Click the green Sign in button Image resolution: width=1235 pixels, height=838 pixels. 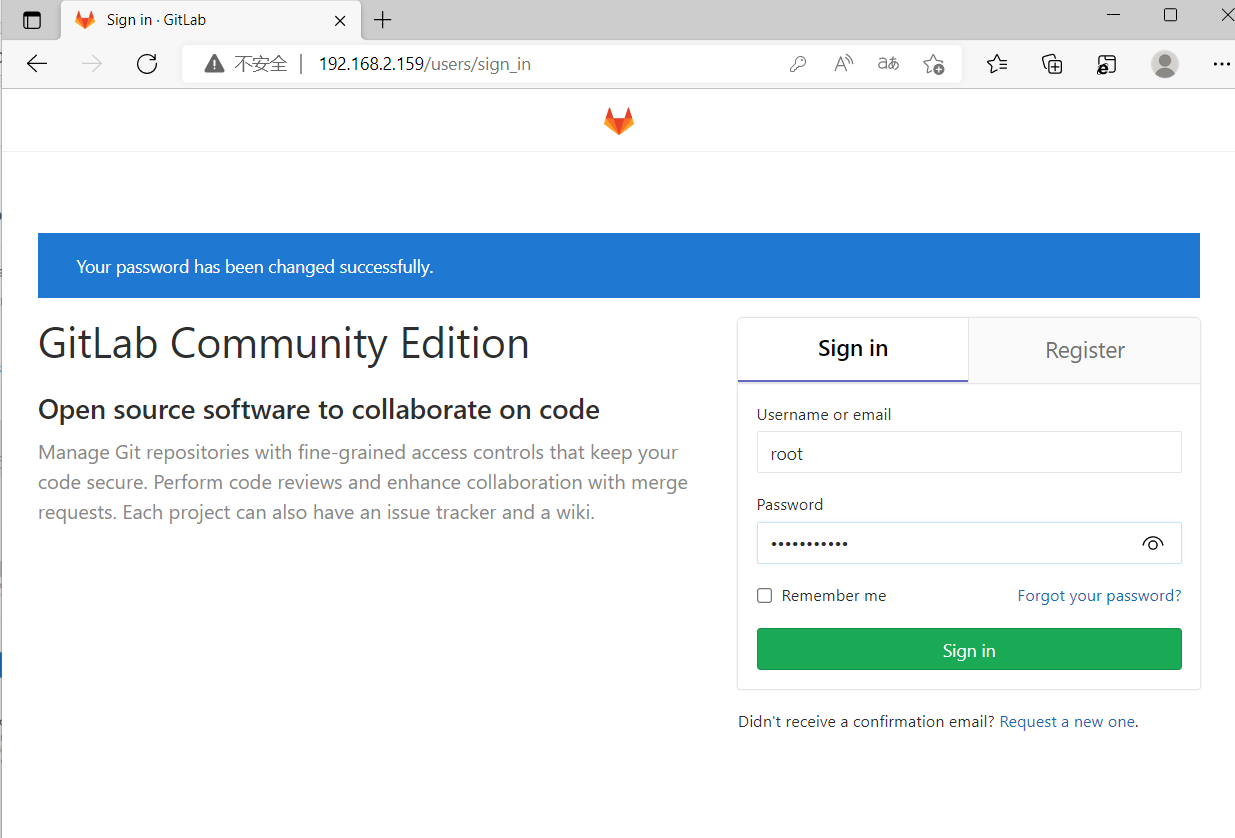[969, 650]
